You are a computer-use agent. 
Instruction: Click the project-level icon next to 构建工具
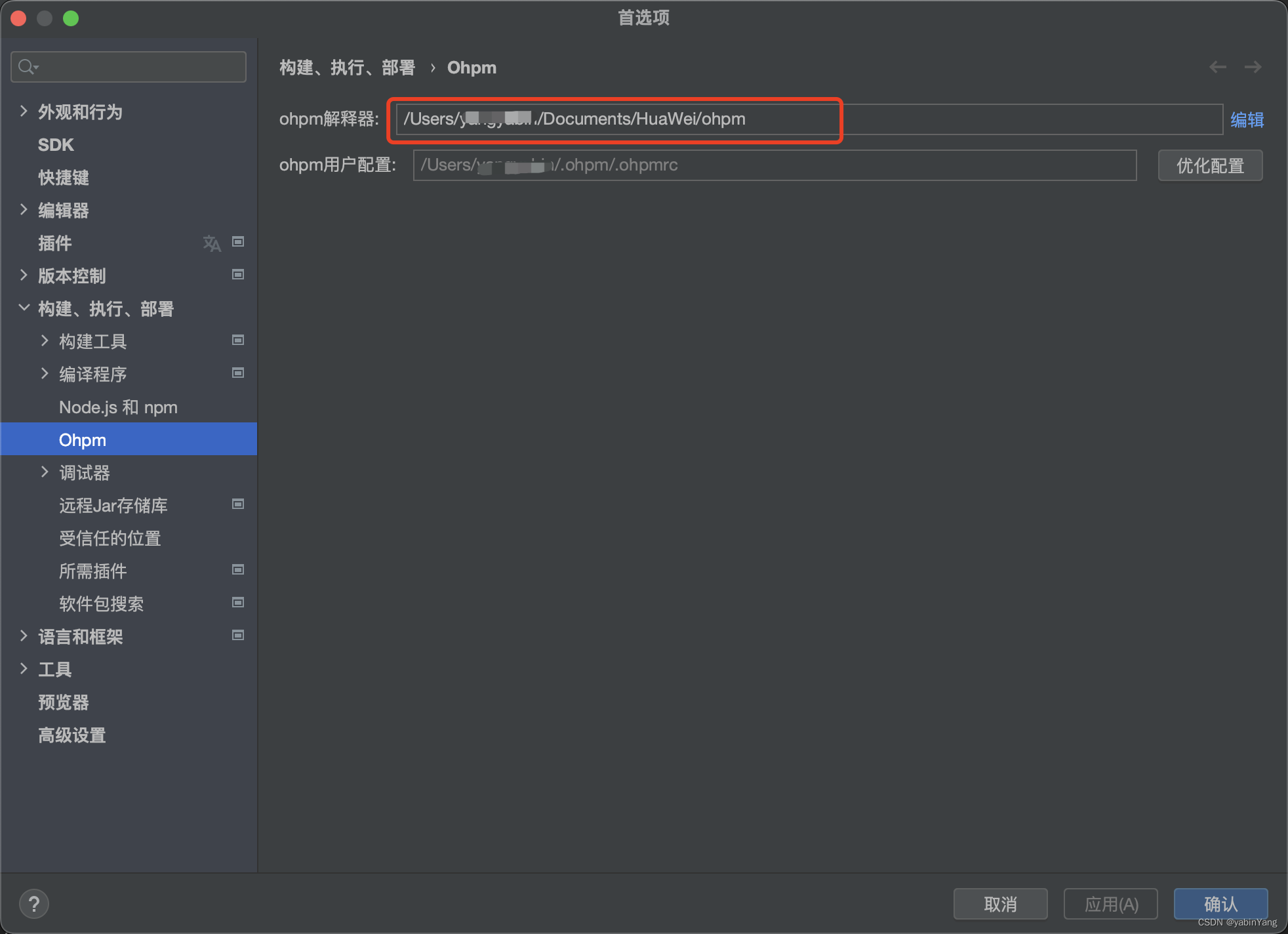point(238,340)
